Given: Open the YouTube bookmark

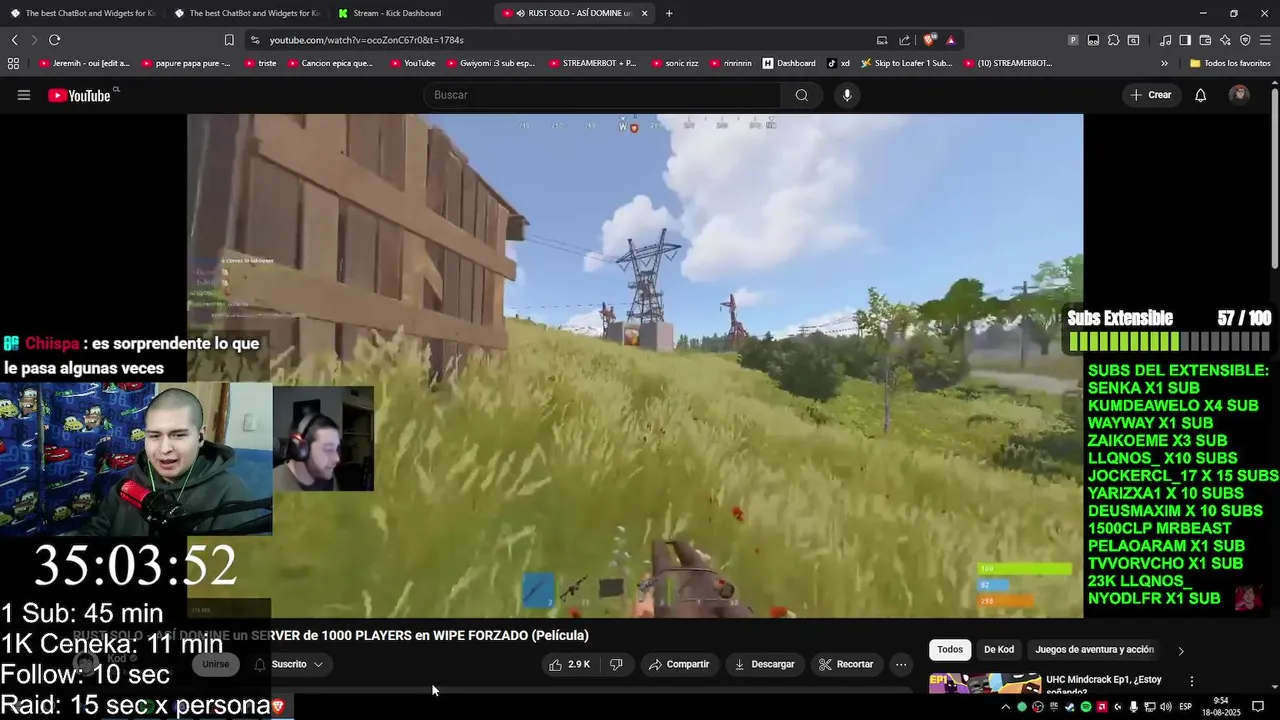Looking at the screenshot, I should point(412,63).
